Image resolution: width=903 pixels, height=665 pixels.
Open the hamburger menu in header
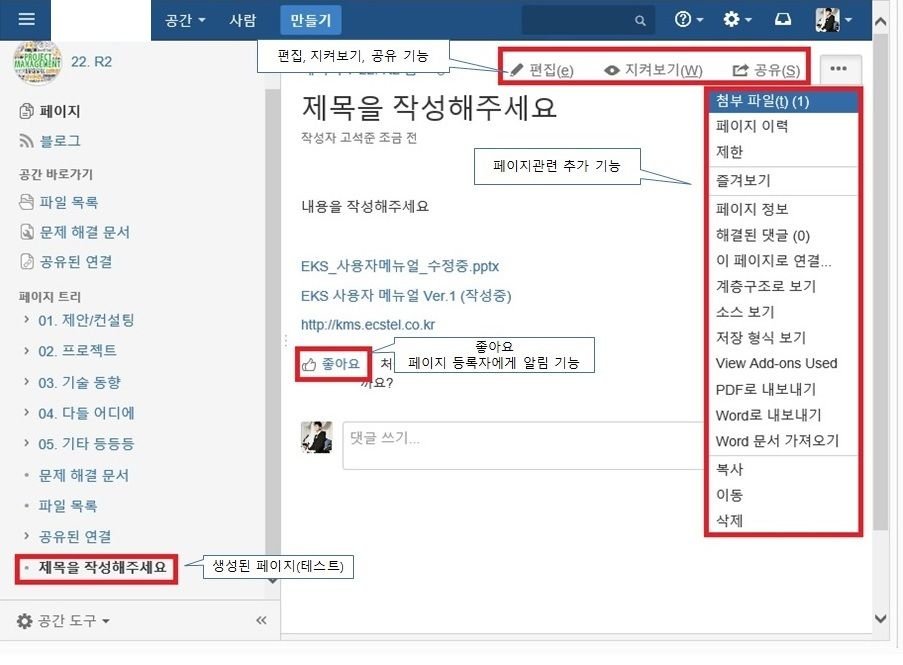pyautogui.click(x=26, y=20)
